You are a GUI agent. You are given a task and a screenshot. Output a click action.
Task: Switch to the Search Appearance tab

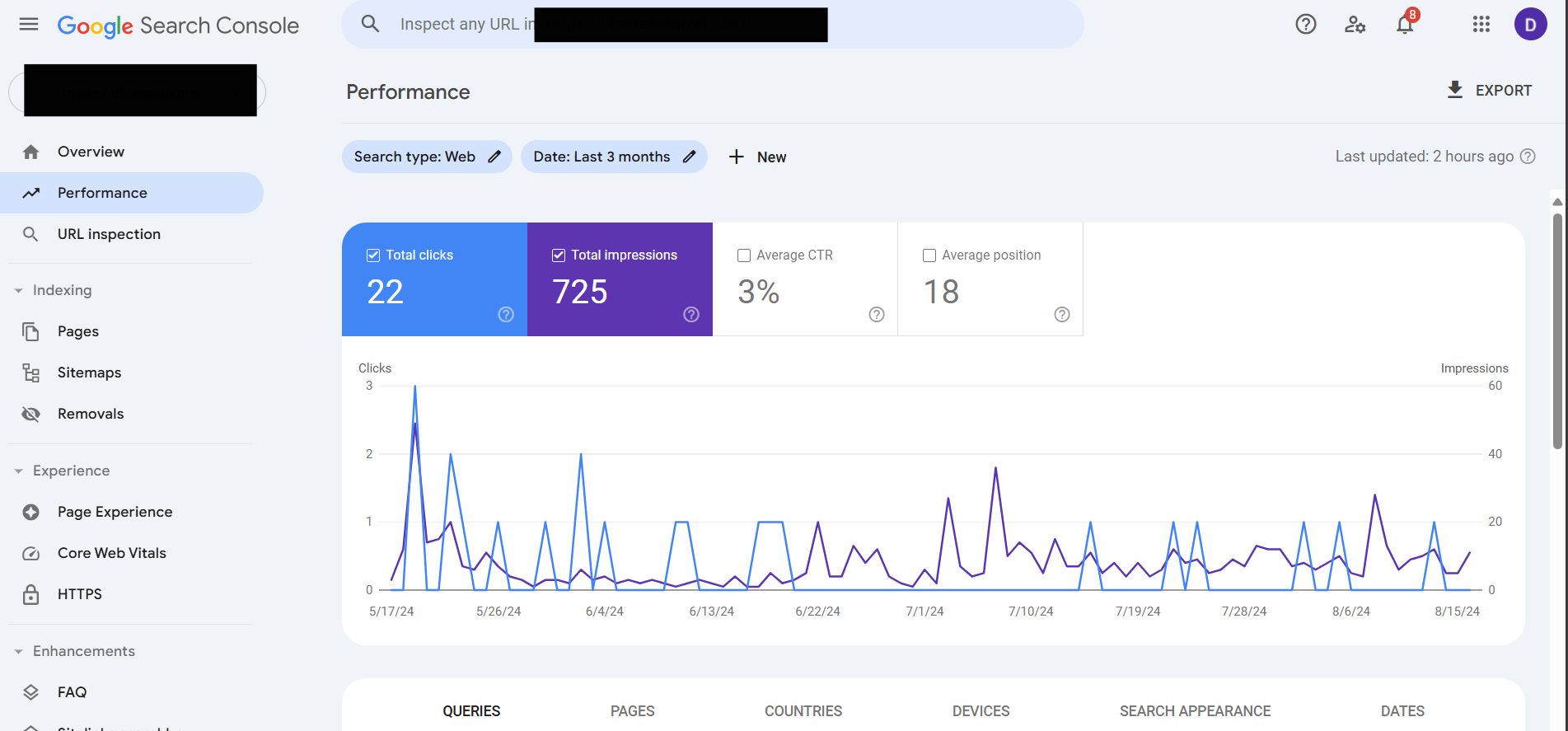(x=1196, y=711)
